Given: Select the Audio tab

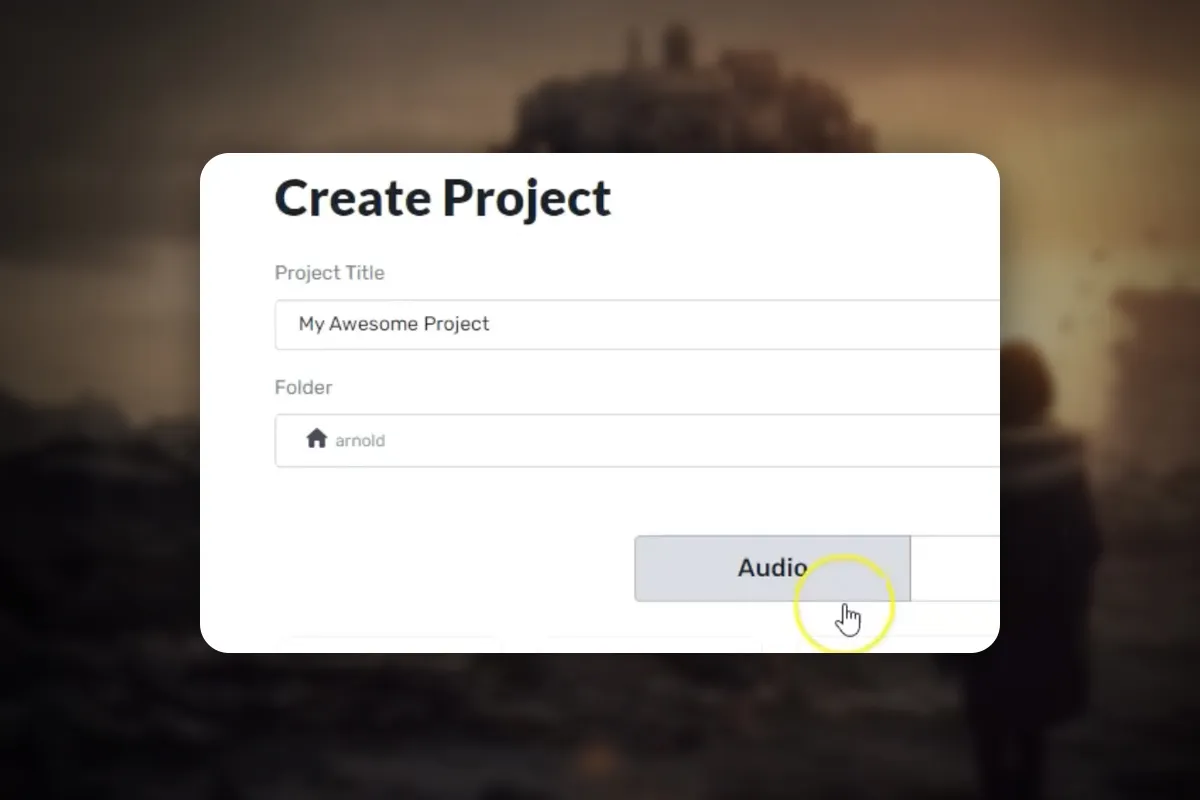Looking at the screenshot, I should [x=772, y=568].
